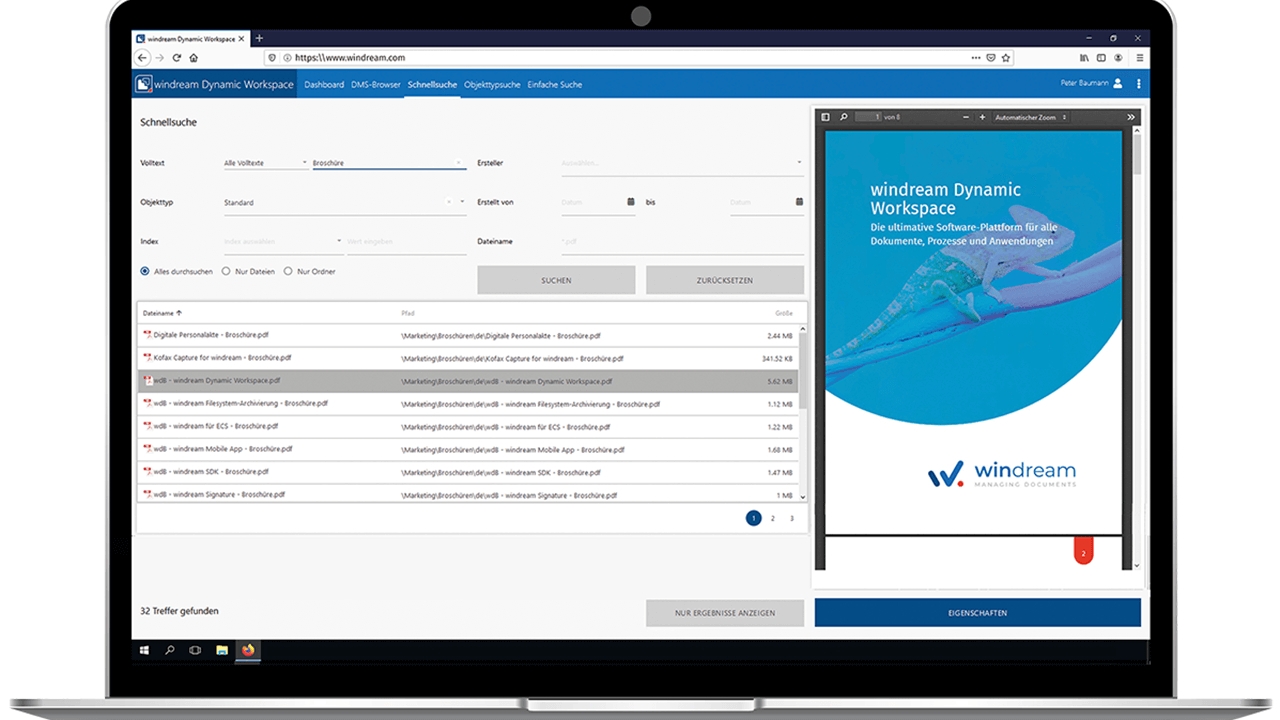Screen dimensions: 1280x720
Task: Select the Nur Dateien radio button
Action: click(226, 271)
